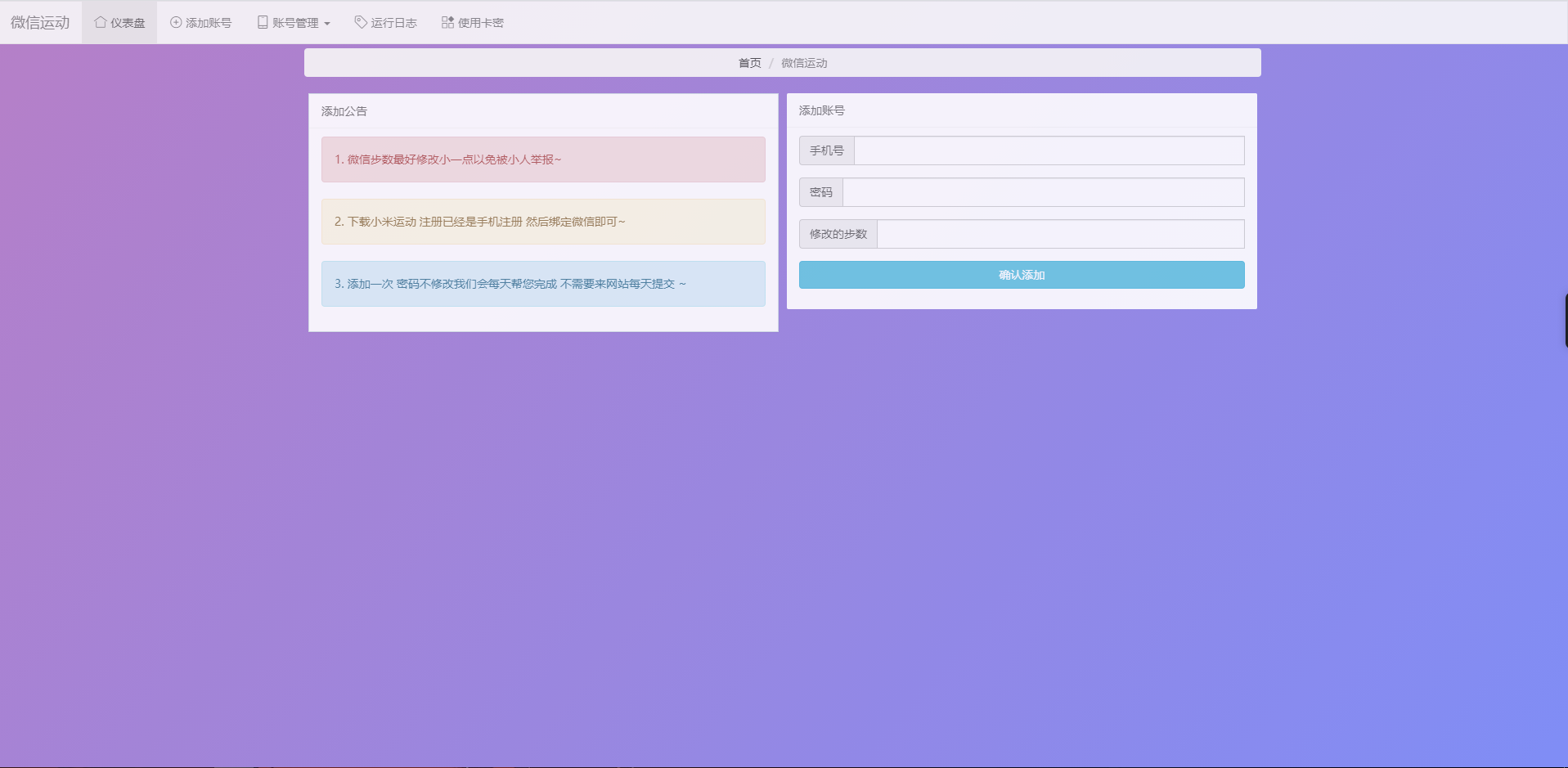Screen dimensions: 1568x768
Task: Submit with the 确认添加 button
Action: coord(1022,275)
